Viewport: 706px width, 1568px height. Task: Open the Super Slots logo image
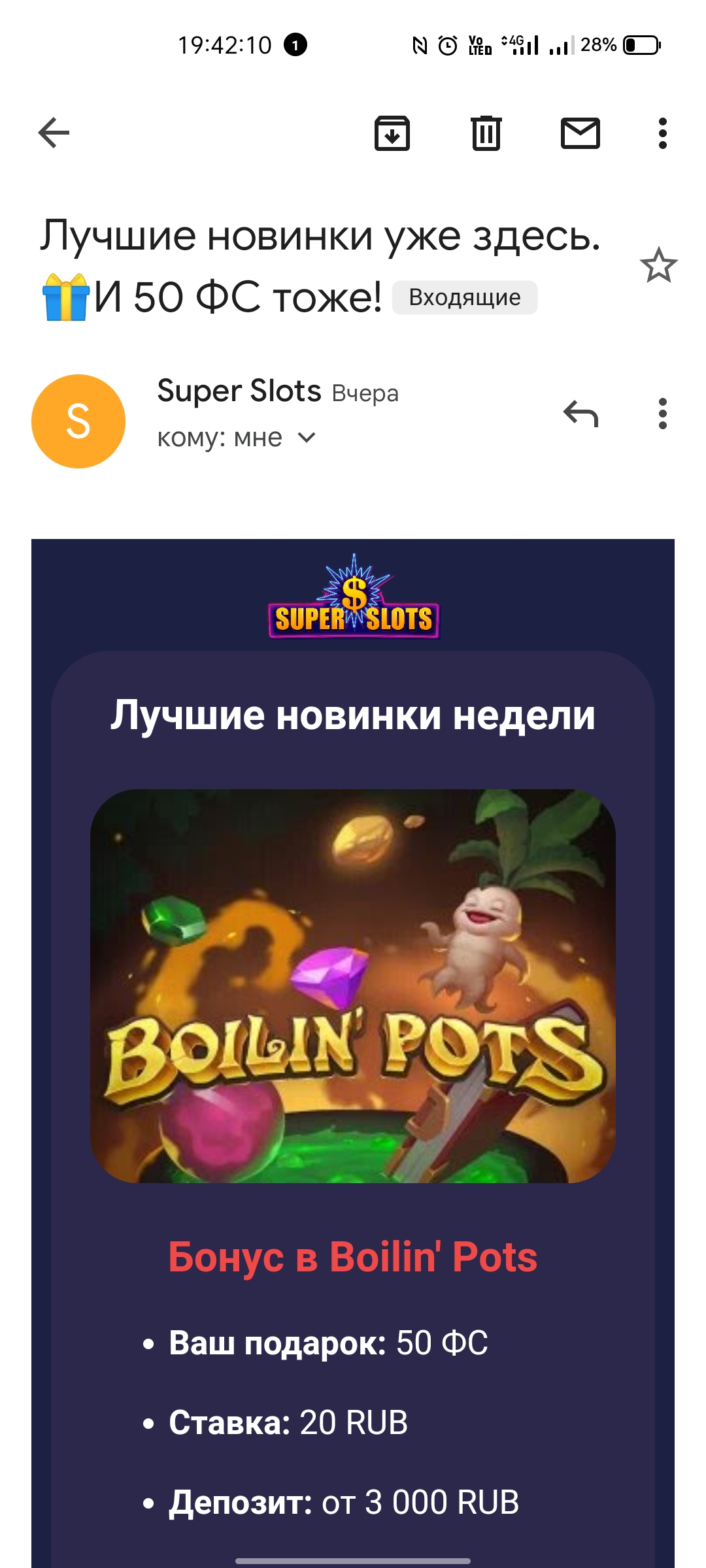click(x=354, y=596)
